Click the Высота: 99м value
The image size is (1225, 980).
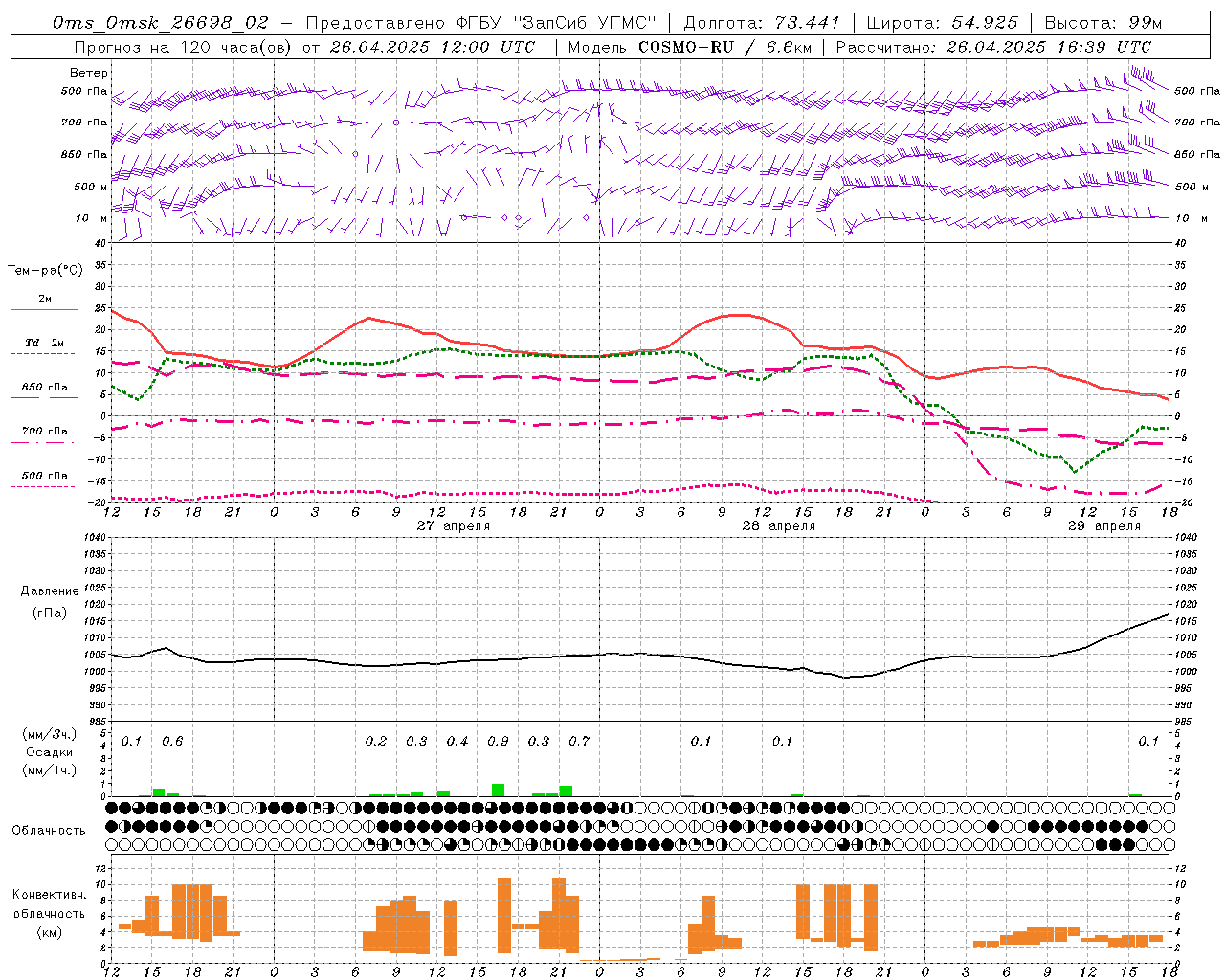1102,22
